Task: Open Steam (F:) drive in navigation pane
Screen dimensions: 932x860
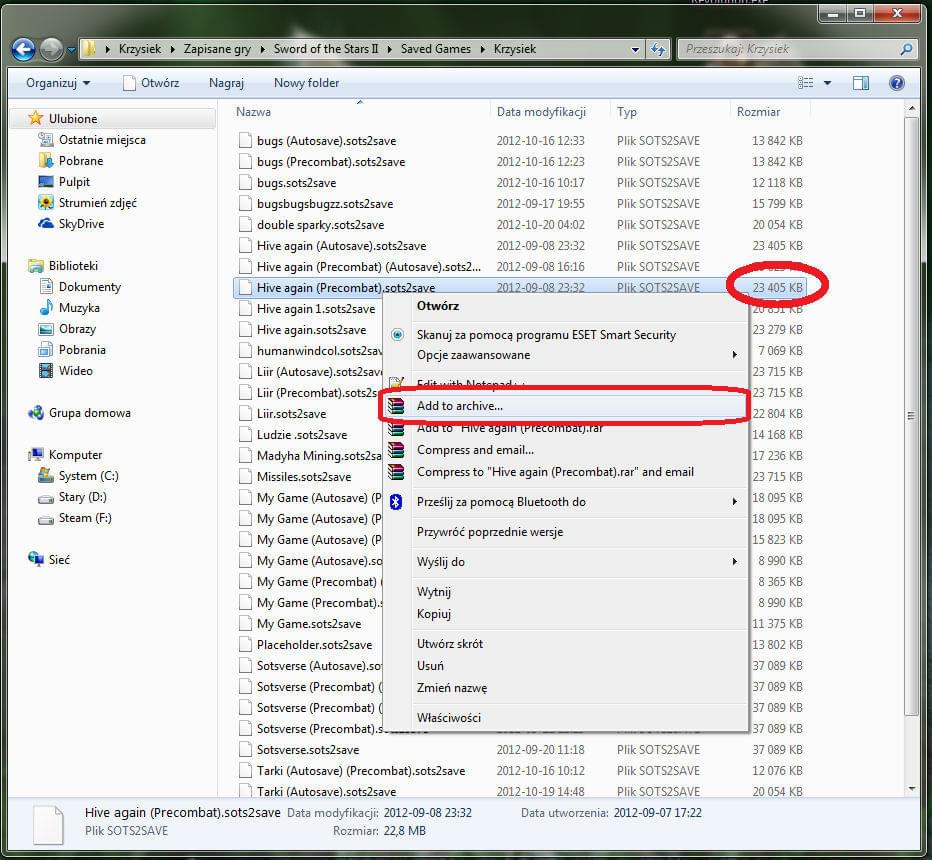Action: point(85,518)
